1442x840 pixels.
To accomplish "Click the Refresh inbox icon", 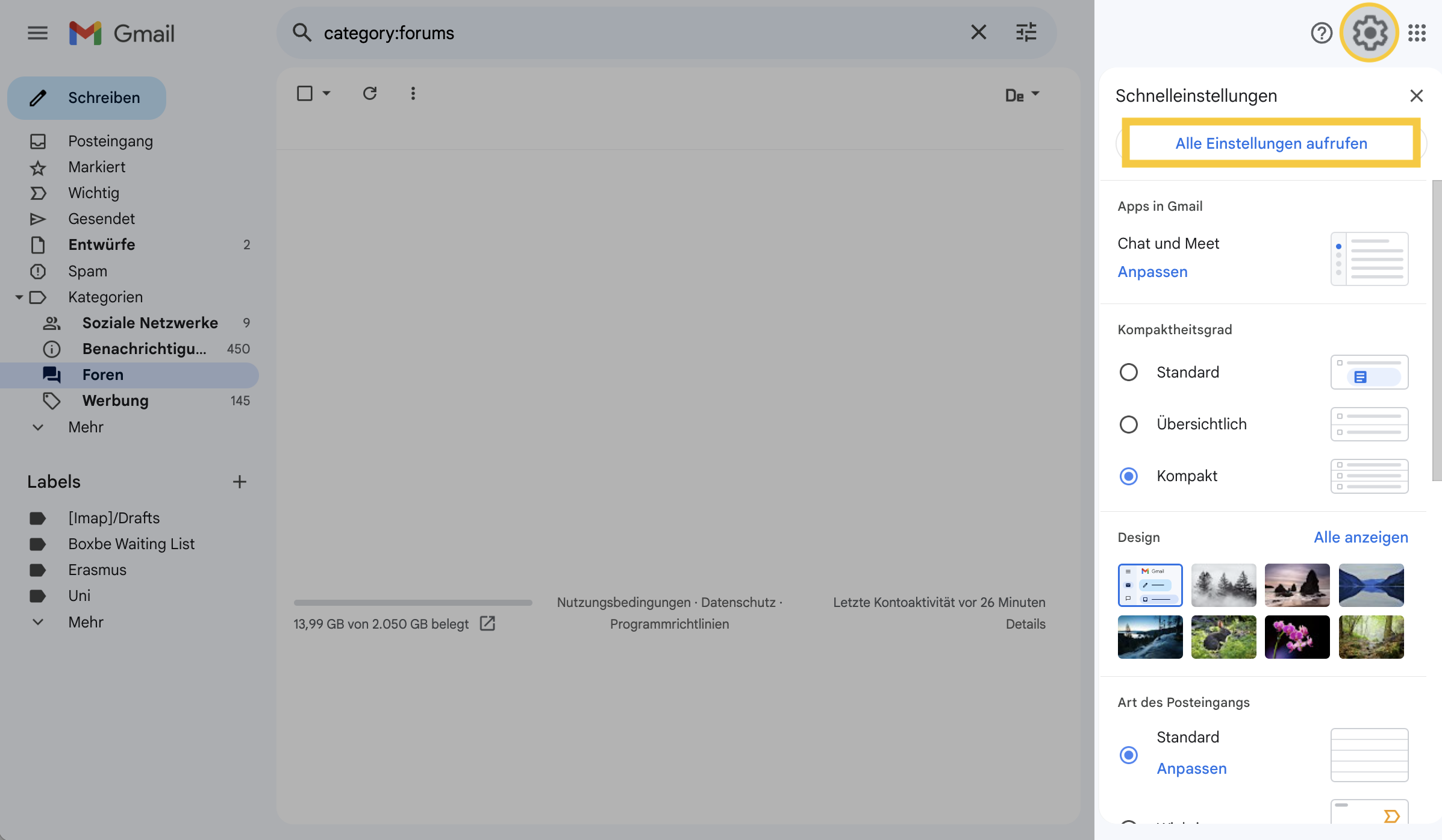I will (369, 93).
